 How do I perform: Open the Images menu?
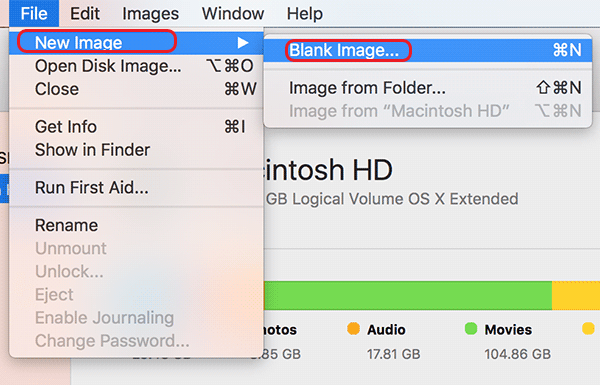point(150,14)
